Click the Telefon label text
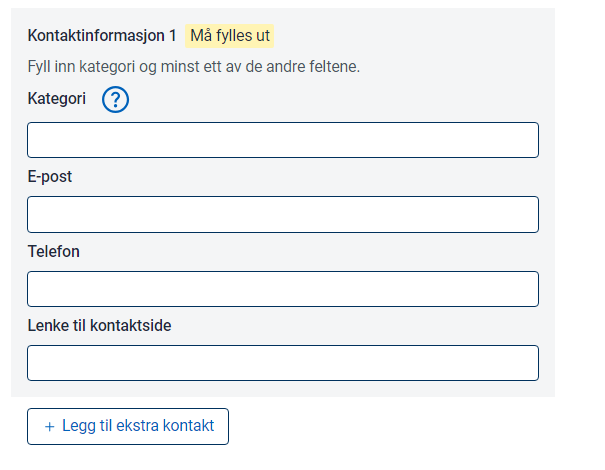Screen dimensions: 605x470 (54, 251)
